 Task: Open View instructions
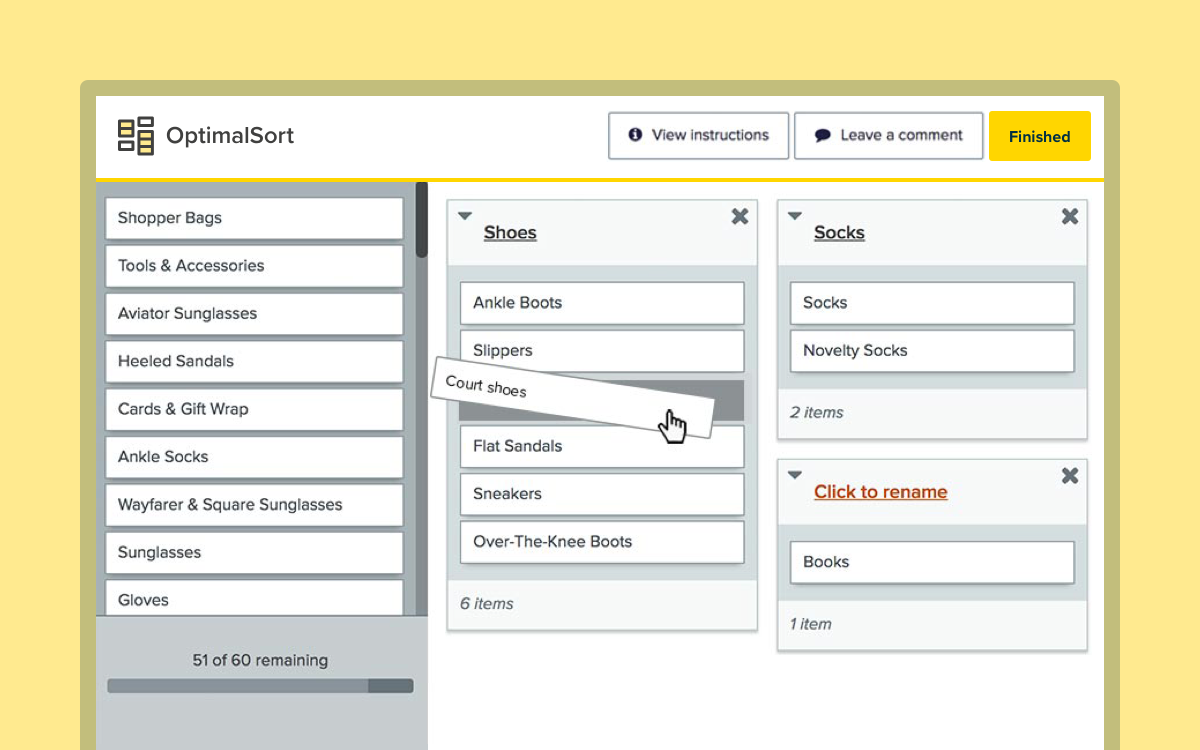click(698, 135)
